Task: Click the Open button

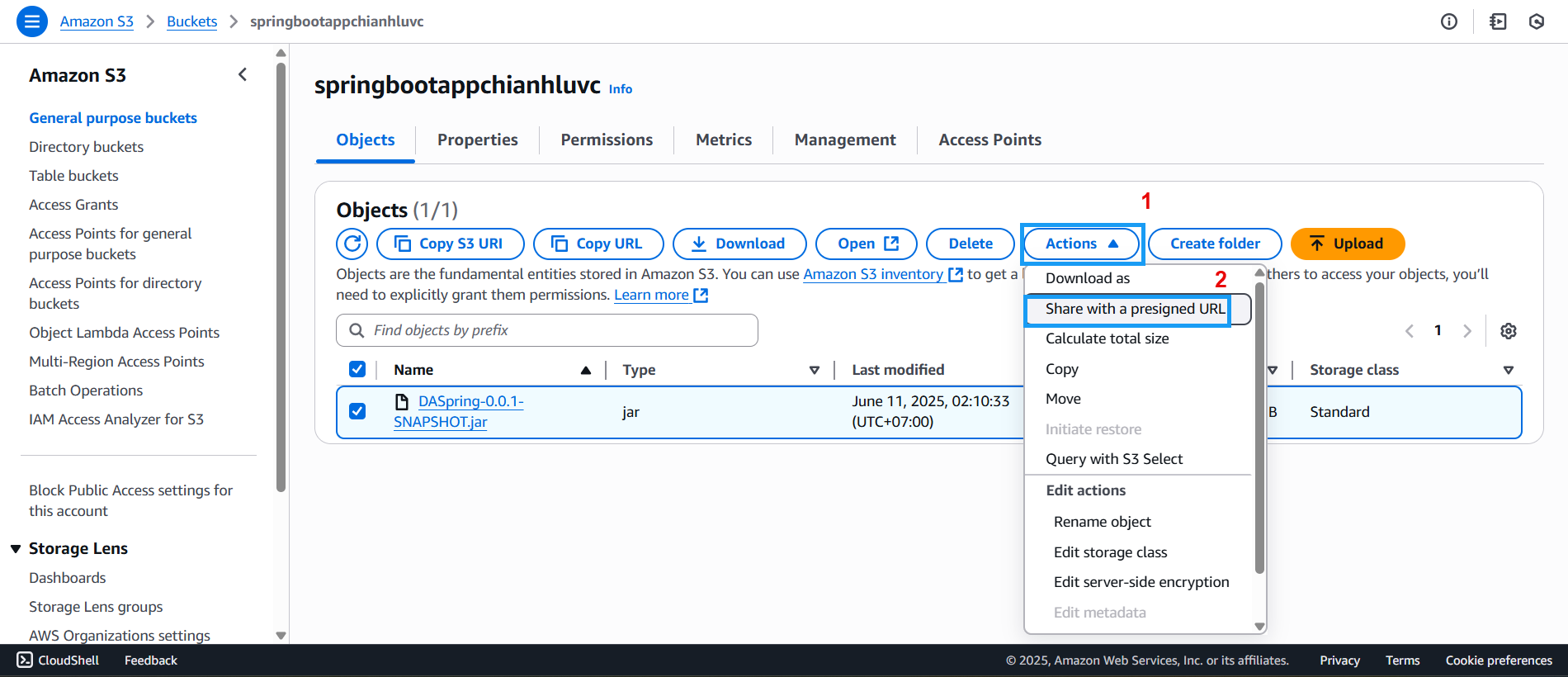Action: [x=867, y=244]
